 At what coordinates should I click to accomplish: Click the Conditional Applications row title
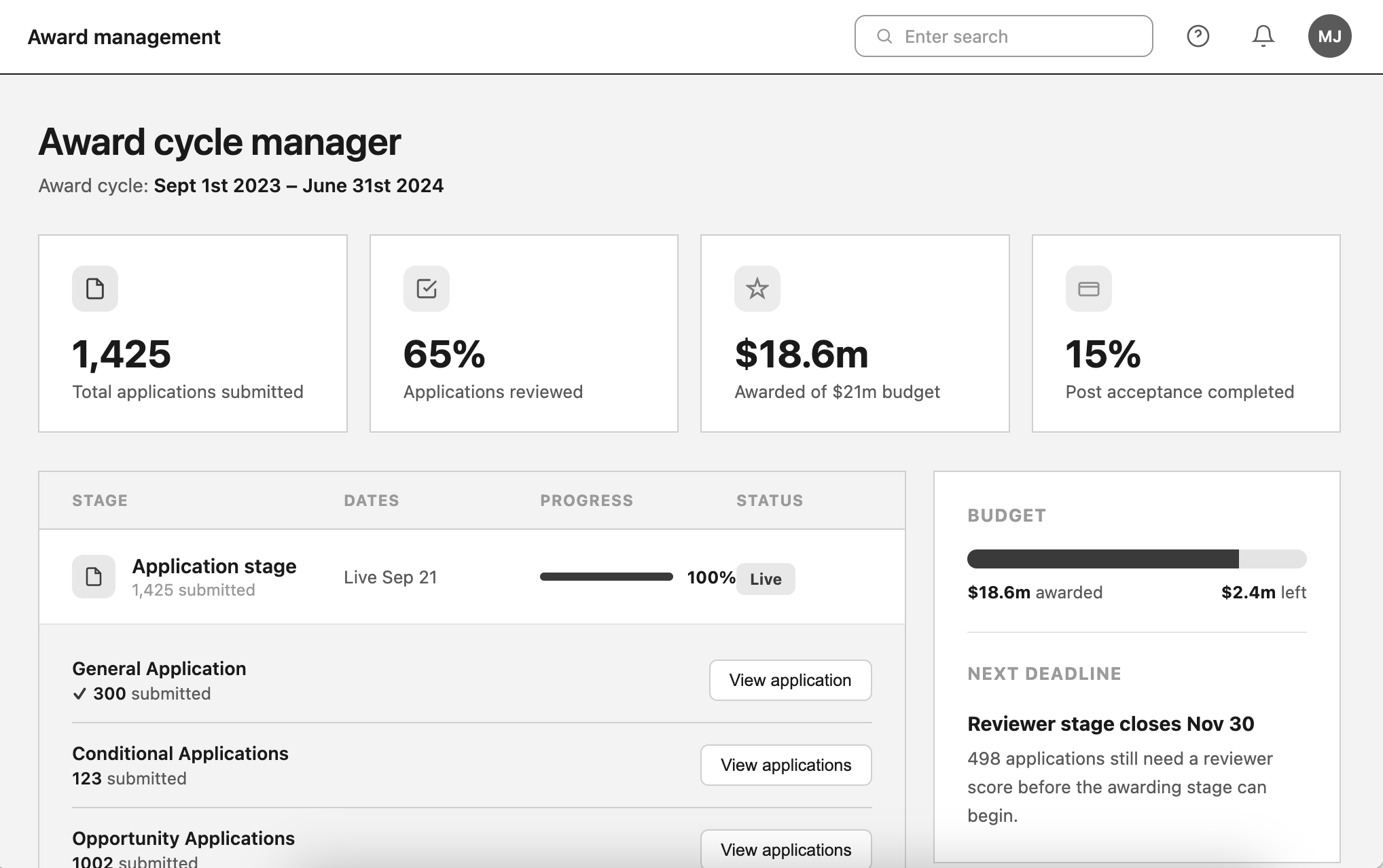click(180, 753)
